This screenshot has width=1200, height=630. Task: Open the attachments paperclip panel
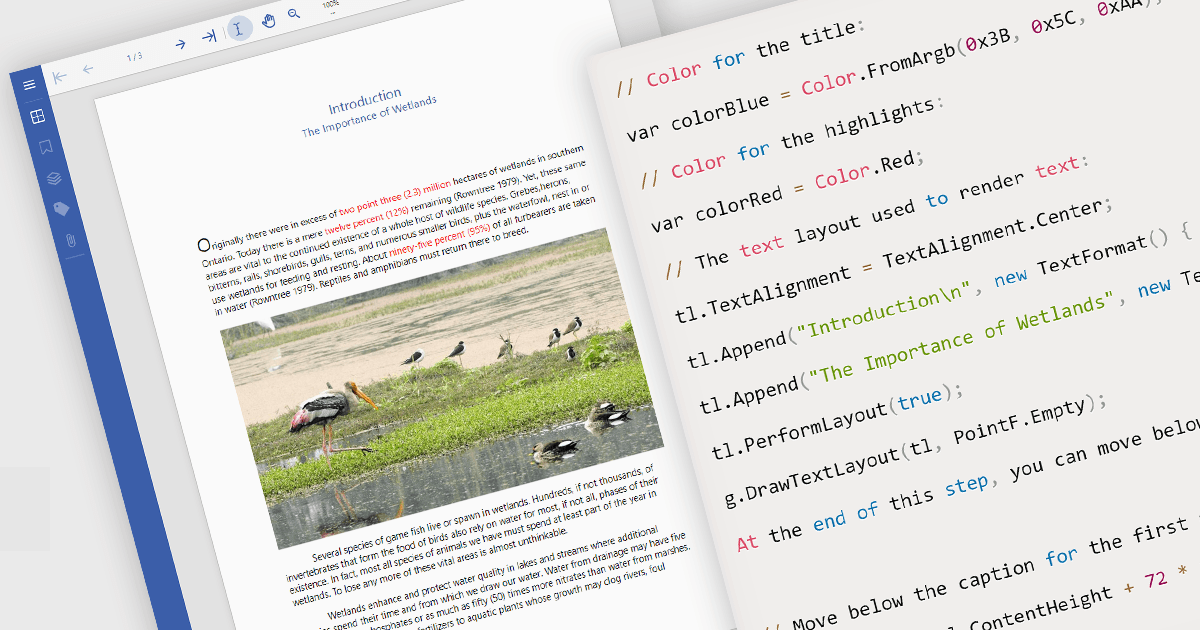[x=70, y=240]
